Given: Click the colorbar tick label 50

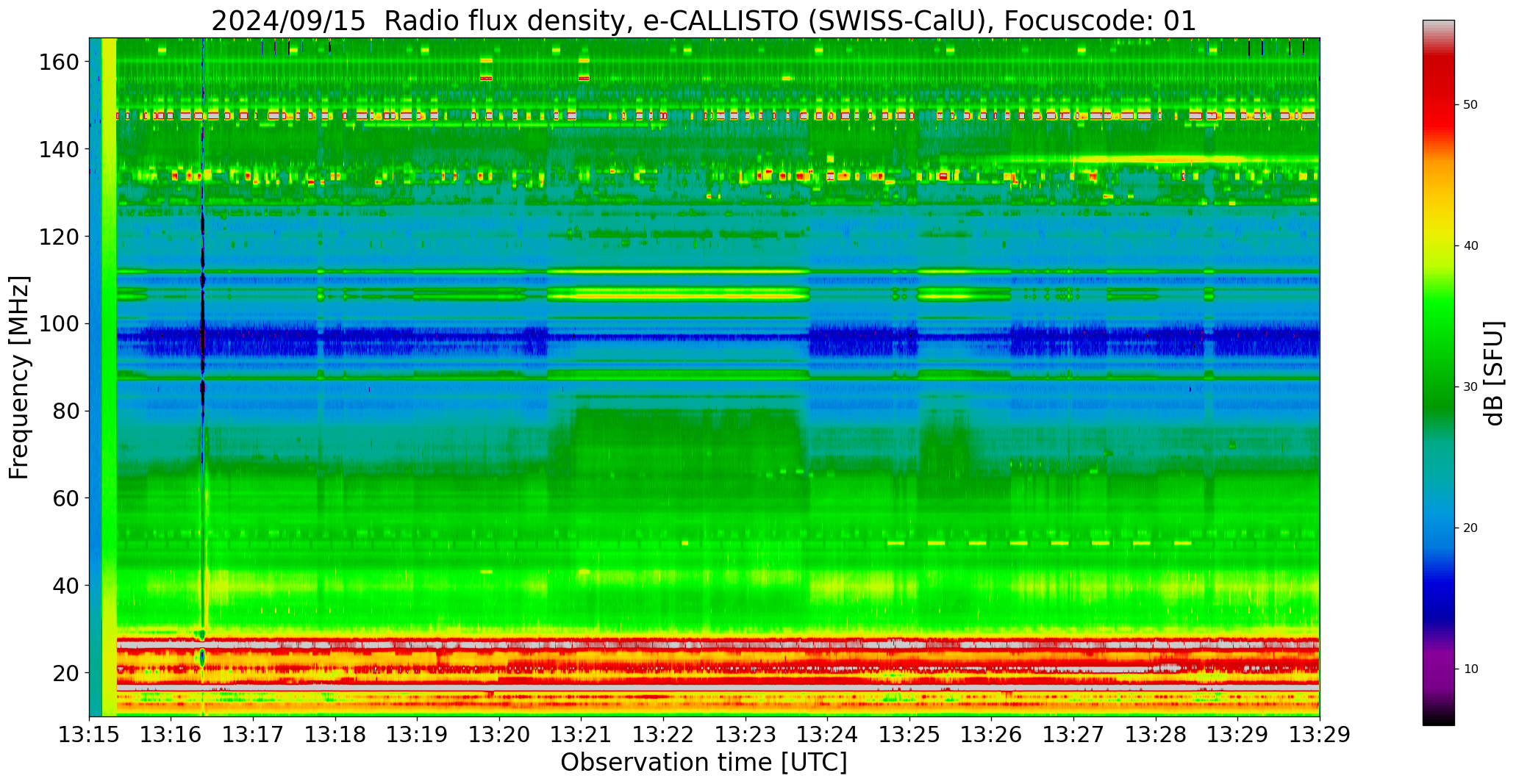Looking at the screenshot, I should pyautogui.click(x=1470, y=105).
